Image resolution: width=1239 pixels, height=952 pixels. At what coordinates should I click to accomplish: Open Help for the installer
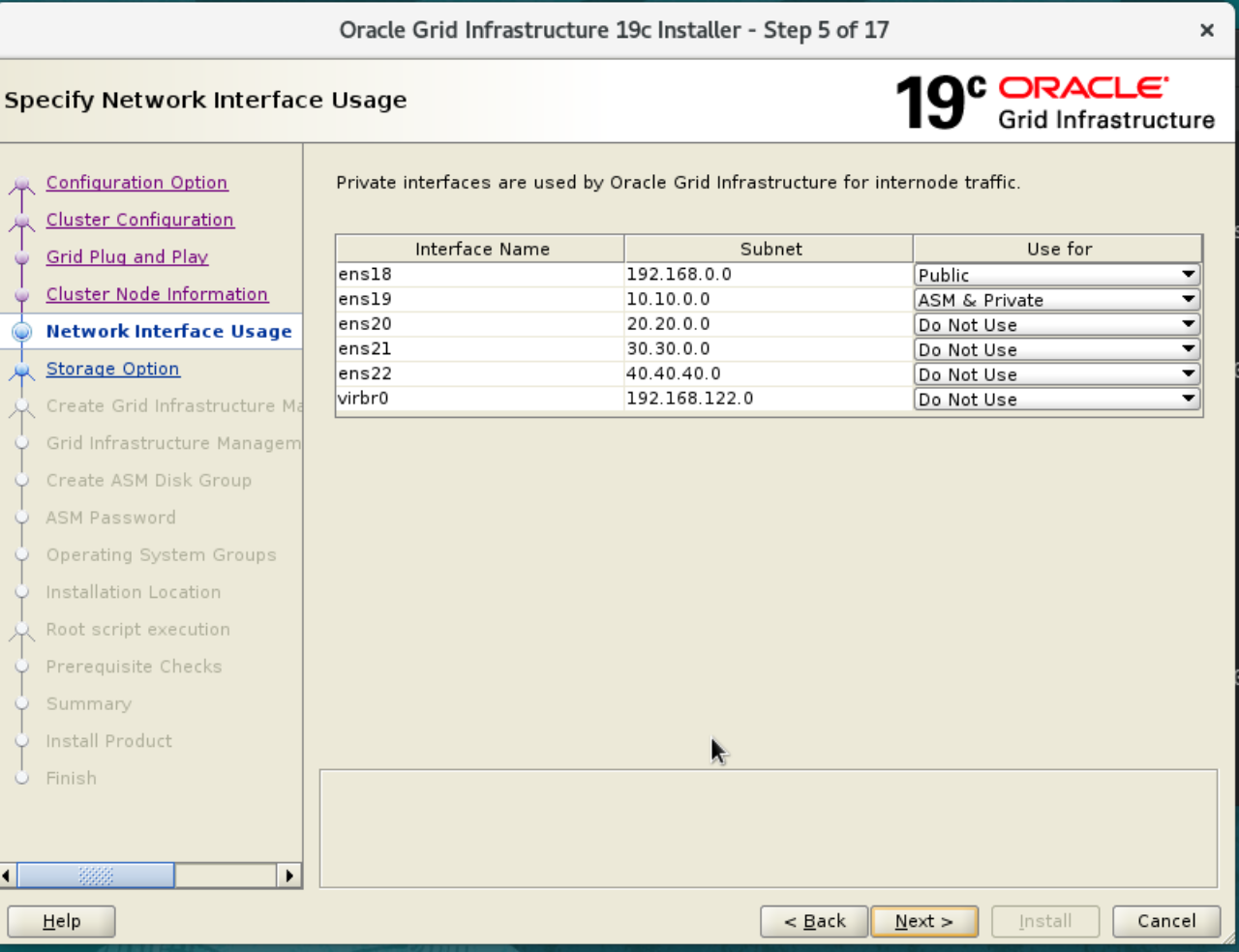(x=62, y=921)
